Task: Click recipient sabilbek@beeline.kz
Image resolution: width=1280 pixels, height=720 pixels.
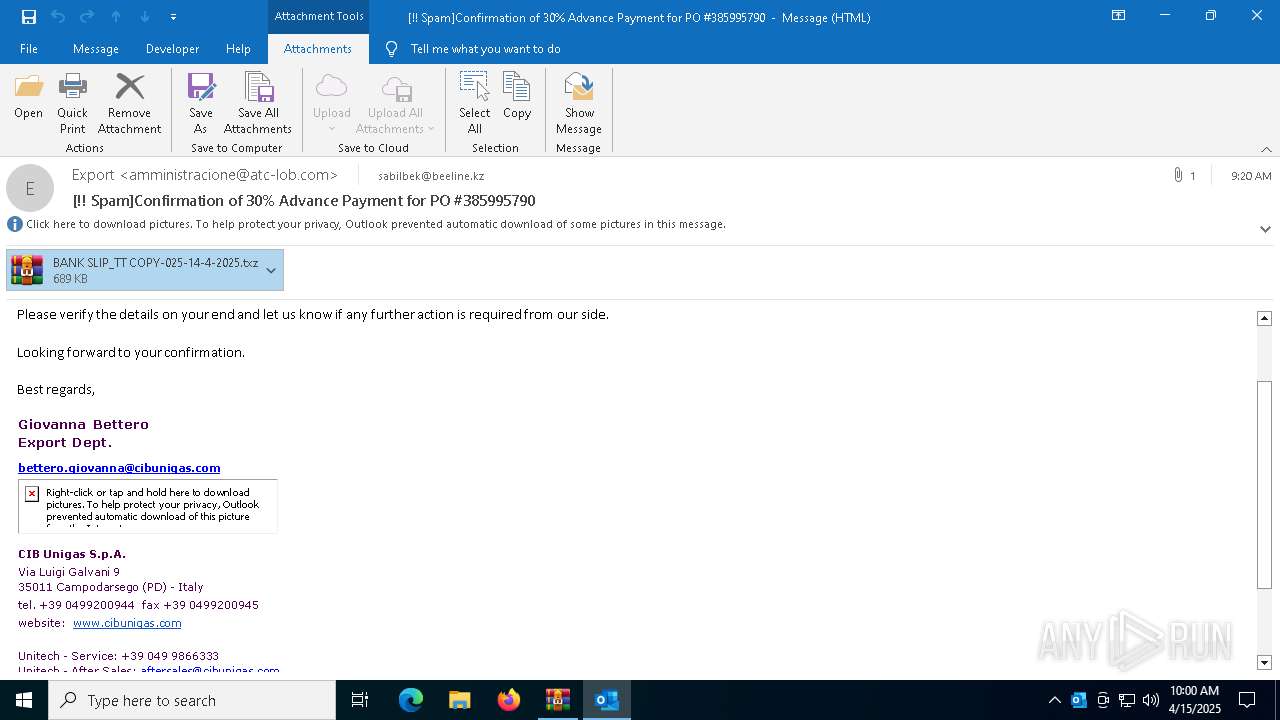Action: (431, 176)
